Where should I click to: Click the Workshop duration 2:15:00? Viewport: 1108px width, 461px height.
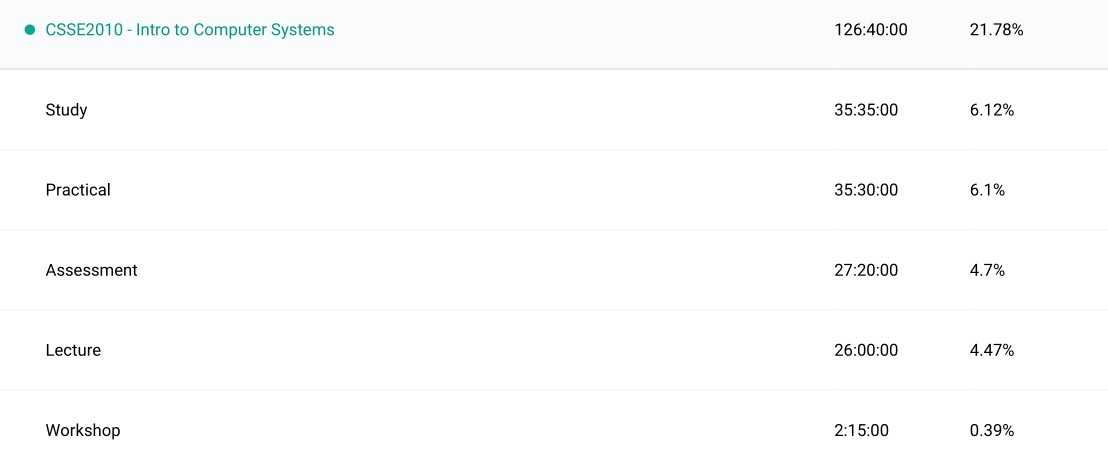click(861, 430)
